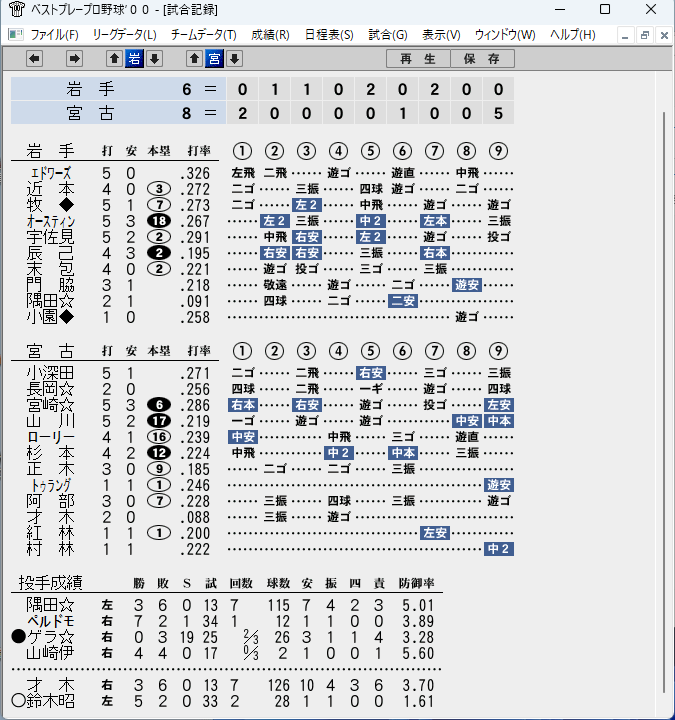
Task: Open the リーグデータ(L) menu
Action: [x=124, y=35]
